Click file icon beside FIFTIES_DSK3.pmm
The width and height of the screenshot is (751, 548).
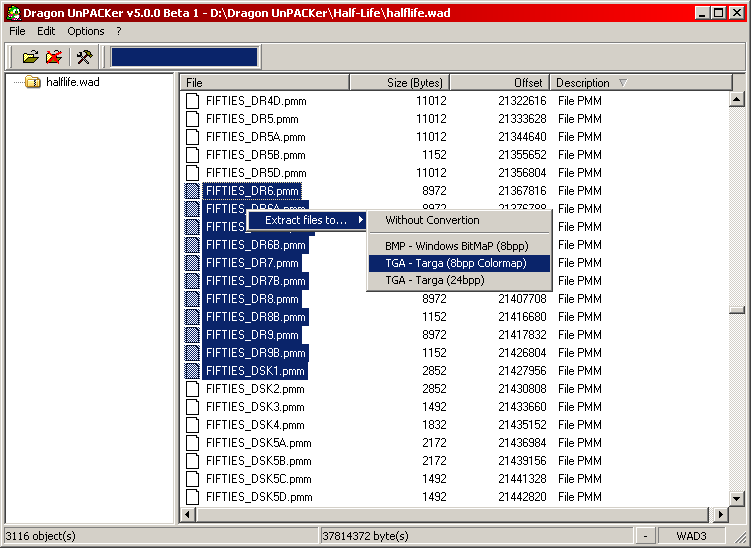tap(192, 407)
